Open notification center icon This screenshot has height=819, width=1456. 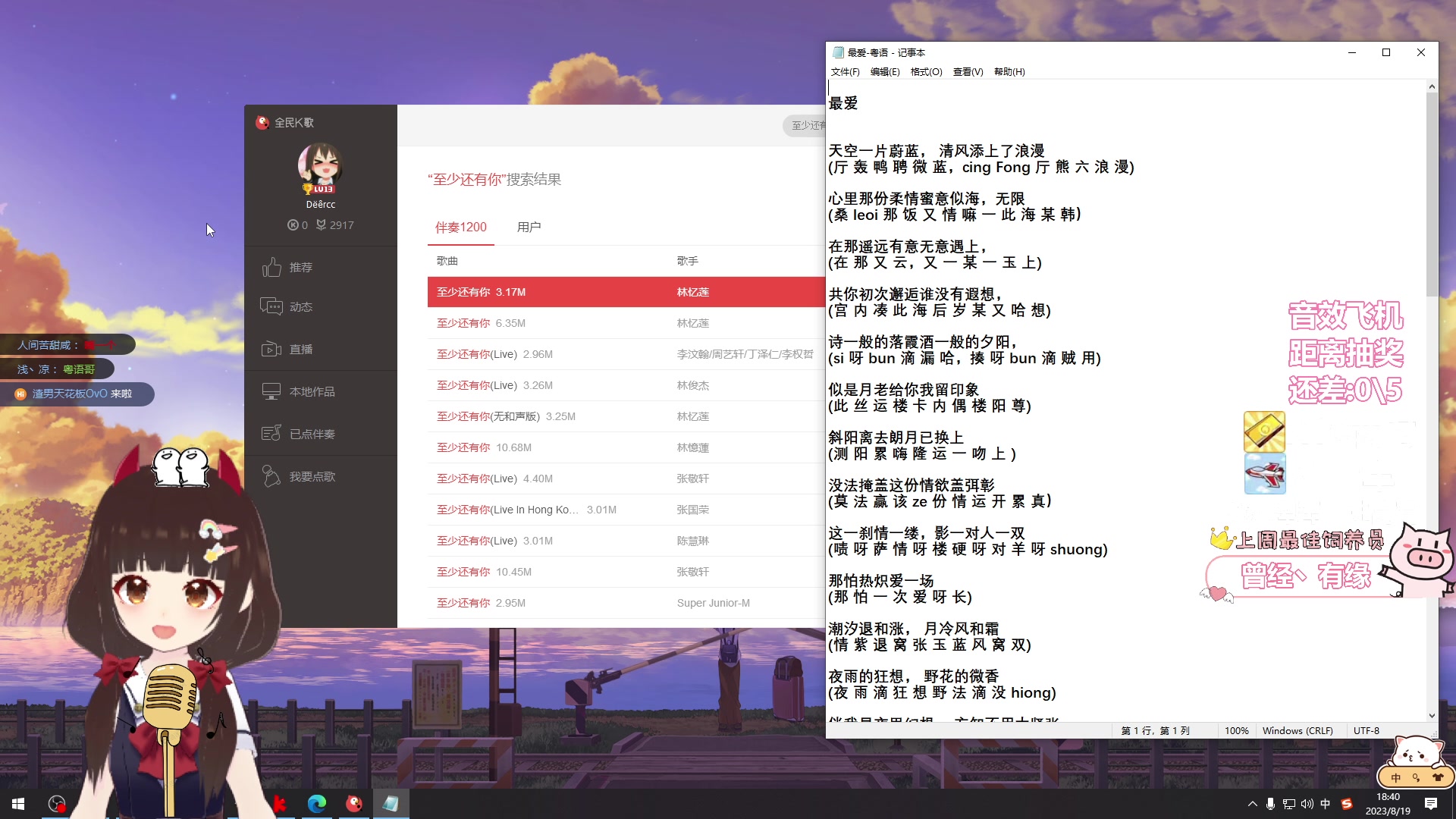(x=1431, y=804)
